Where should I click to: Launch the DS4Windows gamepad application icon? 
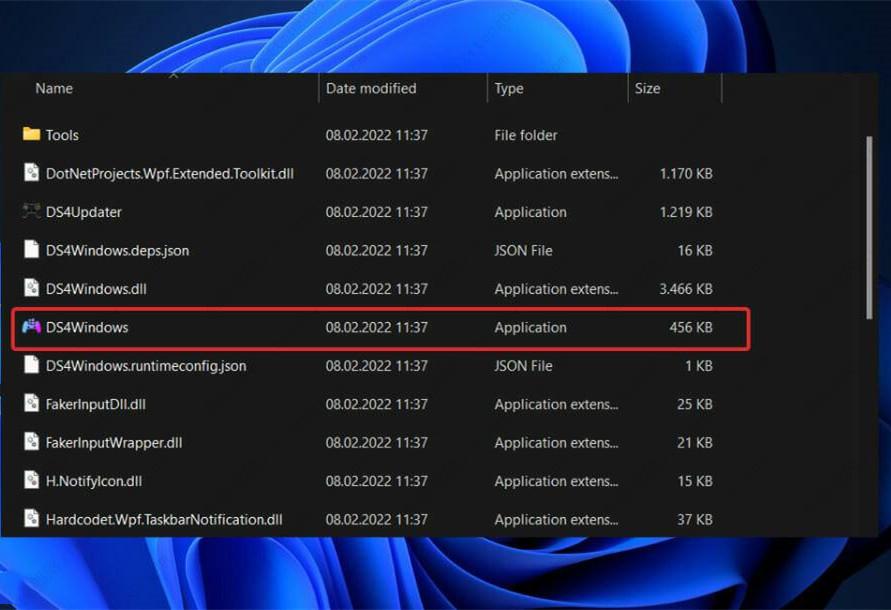tap(31, 327)
